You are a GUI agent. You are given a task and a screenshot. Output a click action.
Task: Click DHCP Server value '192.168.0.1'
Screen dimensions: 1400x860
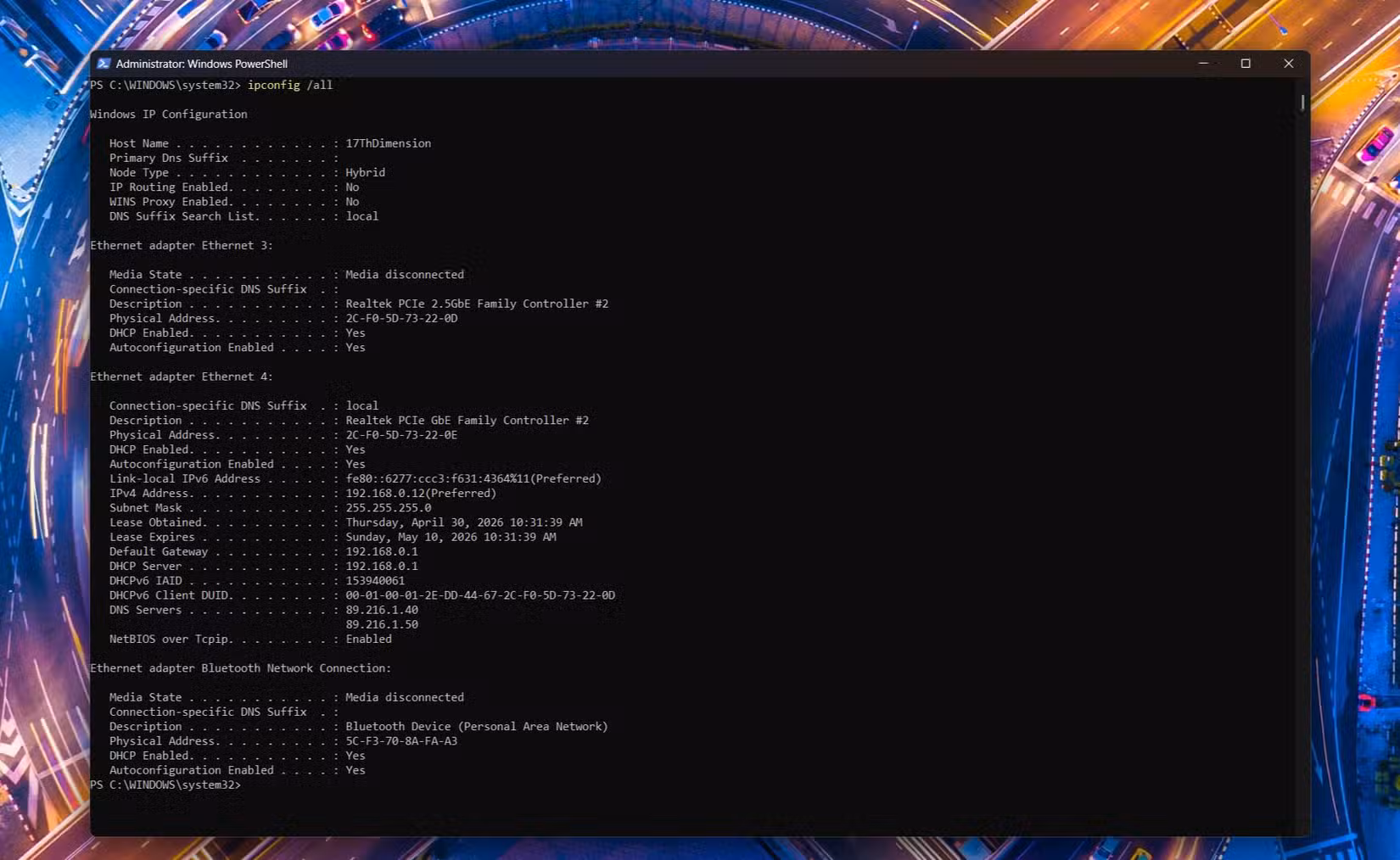[382, 567]
